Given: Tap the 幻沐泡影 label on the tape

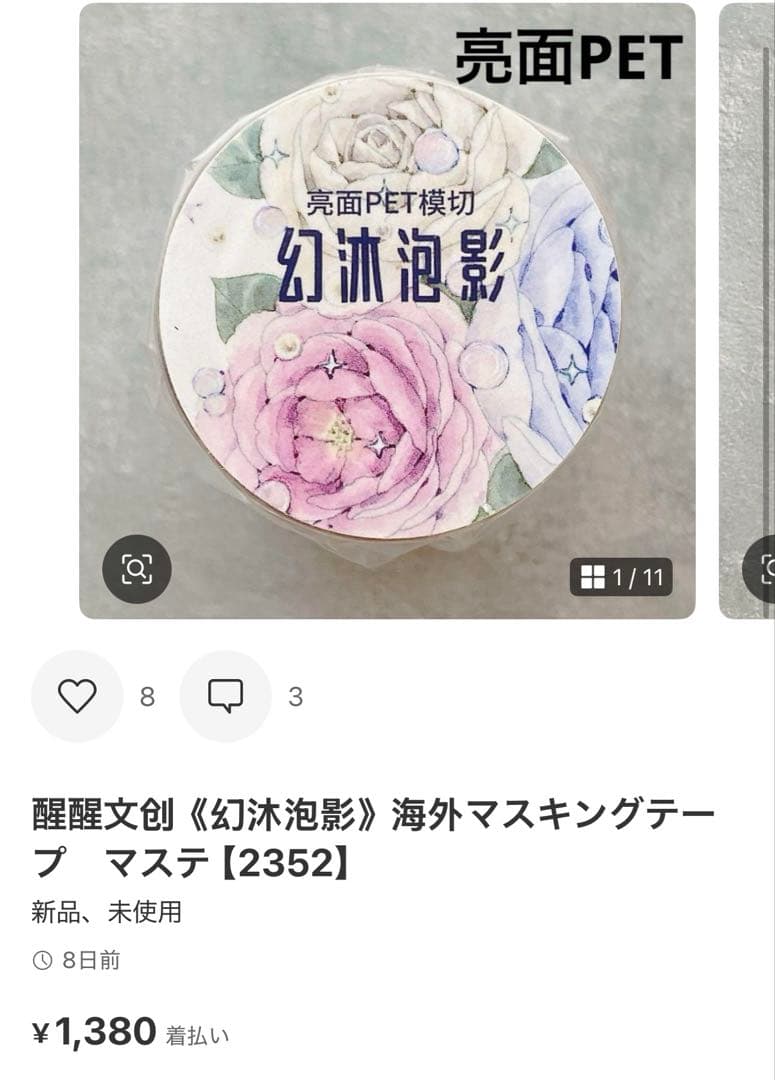Looking at the screenshot, I should (x=391, y=269).
